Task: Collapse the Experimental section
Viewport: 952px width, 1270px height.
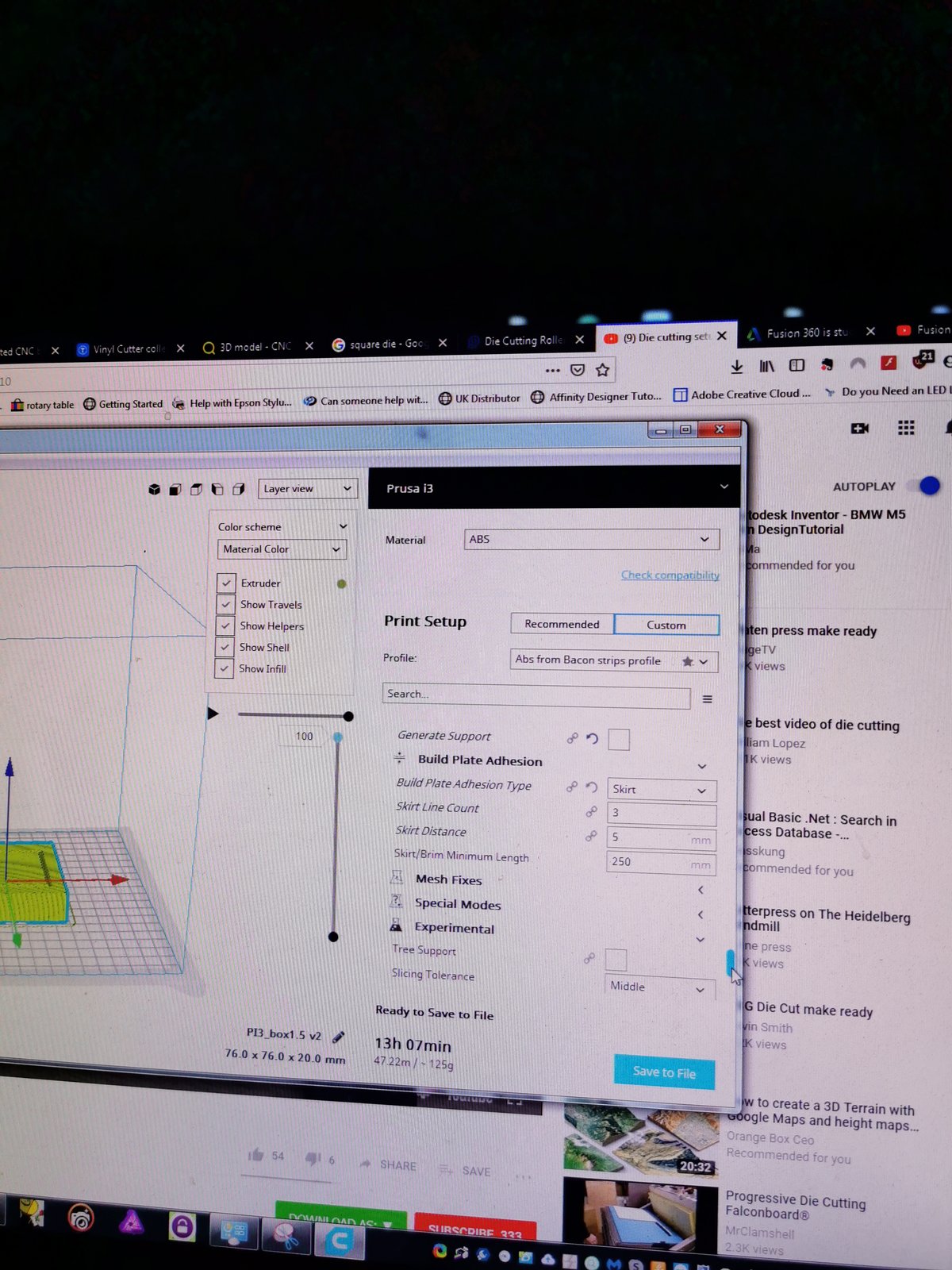Action: 701,940
